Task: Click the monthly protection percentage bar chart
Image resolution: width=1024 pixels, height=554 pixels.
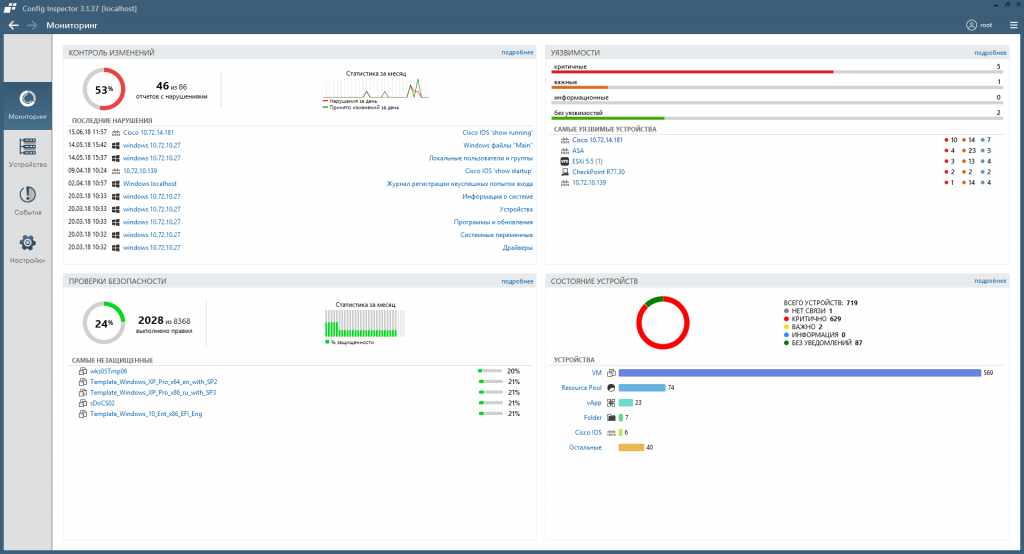Action: [365, 323]
